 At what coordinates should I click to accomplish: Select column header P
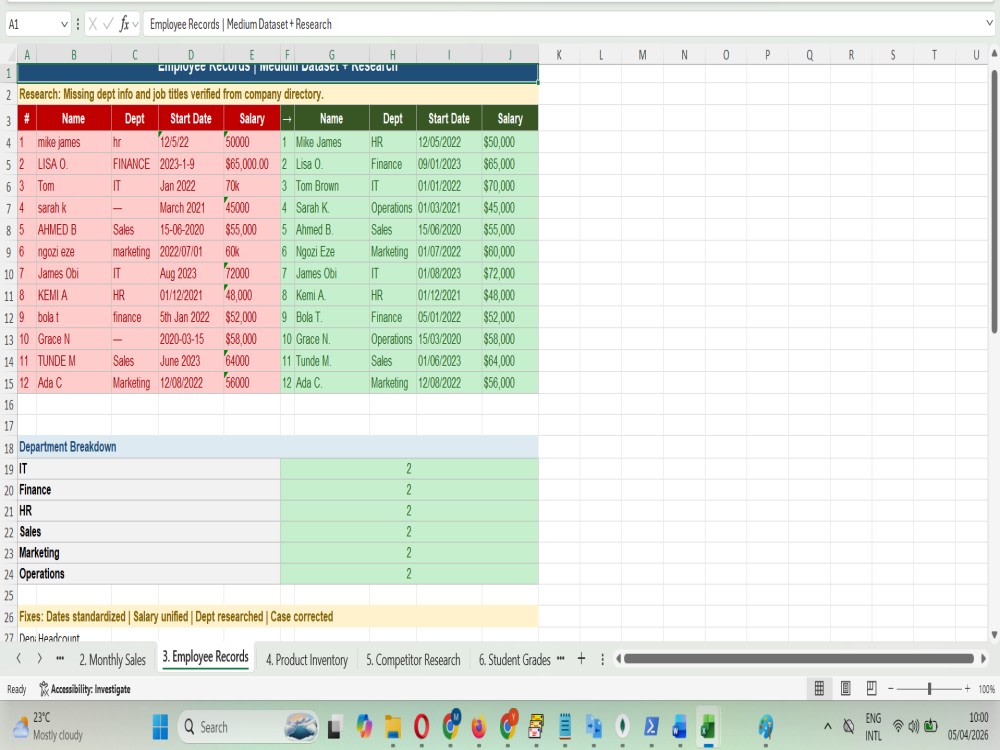[x=767, y=55]
